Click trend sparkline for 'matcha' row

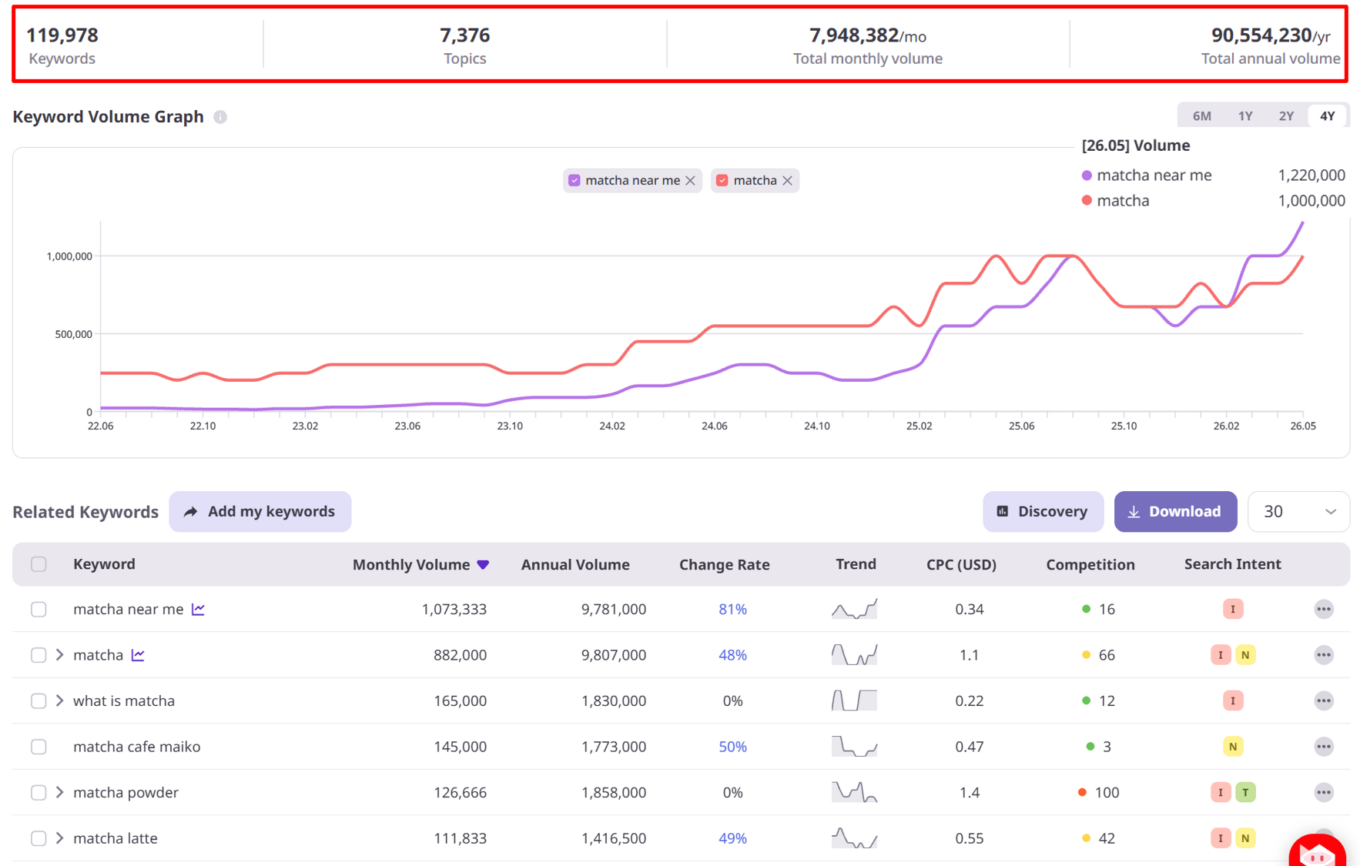(x=854, y=655)
